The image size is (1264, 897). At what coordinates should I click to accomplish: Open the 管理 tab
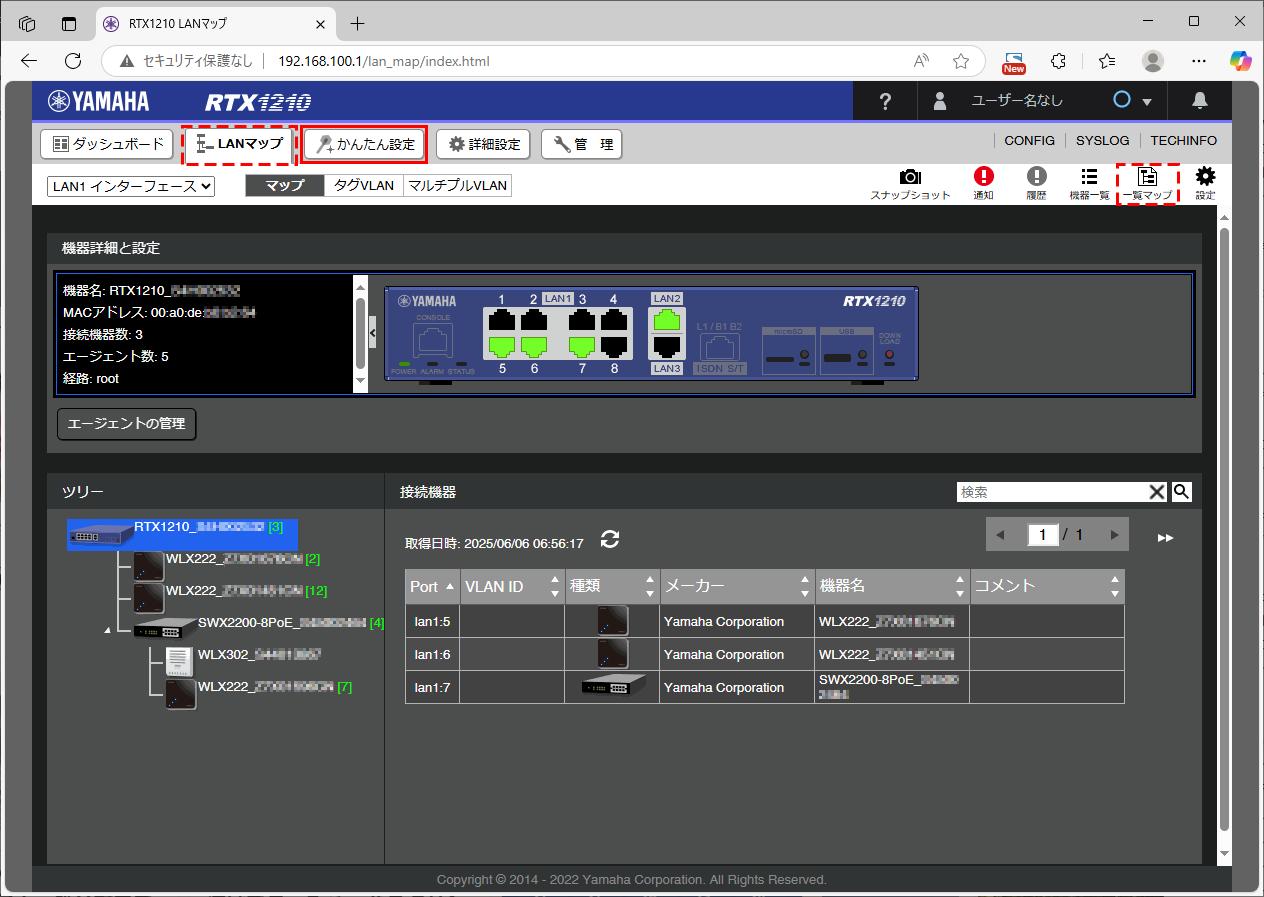(x=581, y=144)
